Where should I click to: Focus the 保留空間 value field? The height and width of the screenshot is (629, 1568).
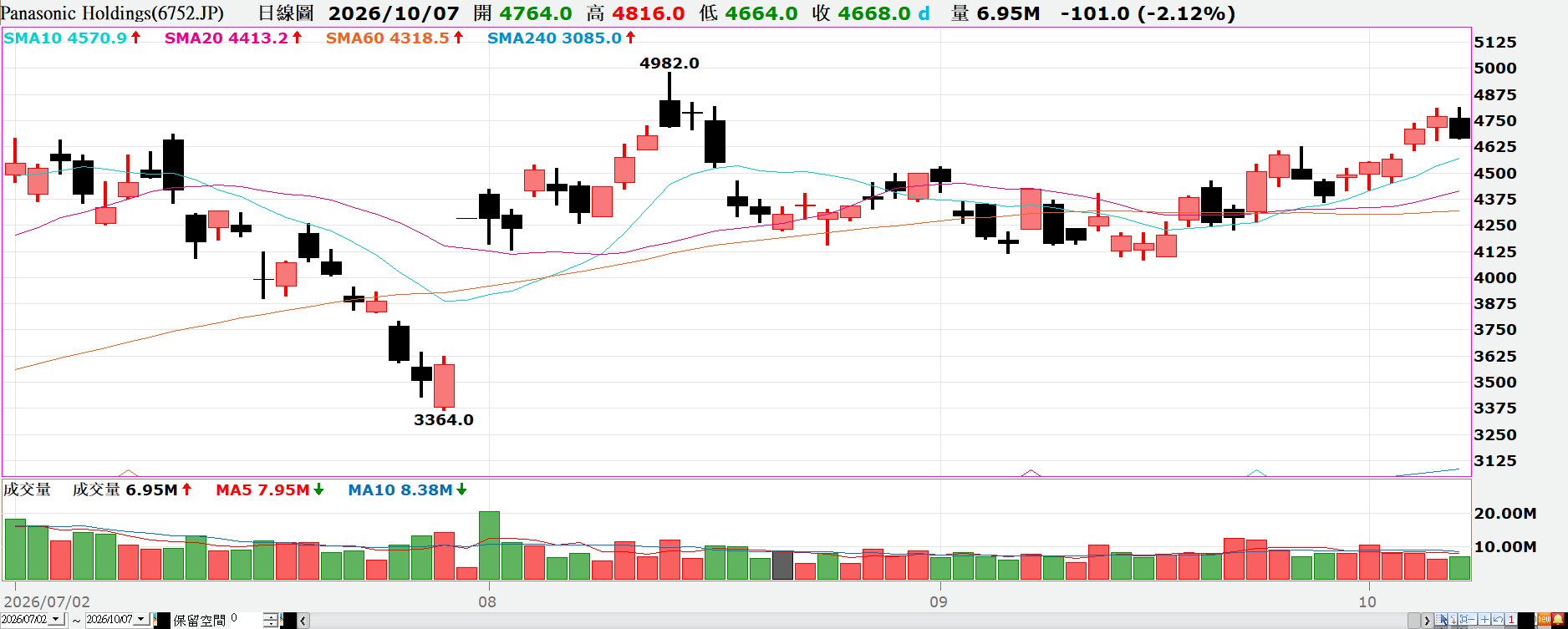(x=246, y=619)
